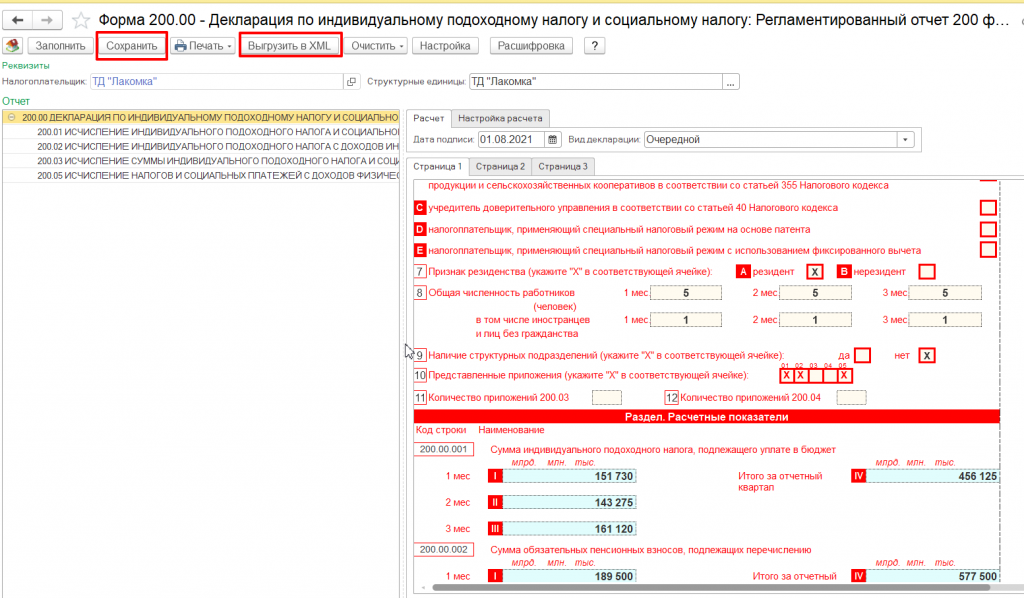Open the Настройка расчета tab
This screenshot has width=1024, height=598.
coord(503,118)
